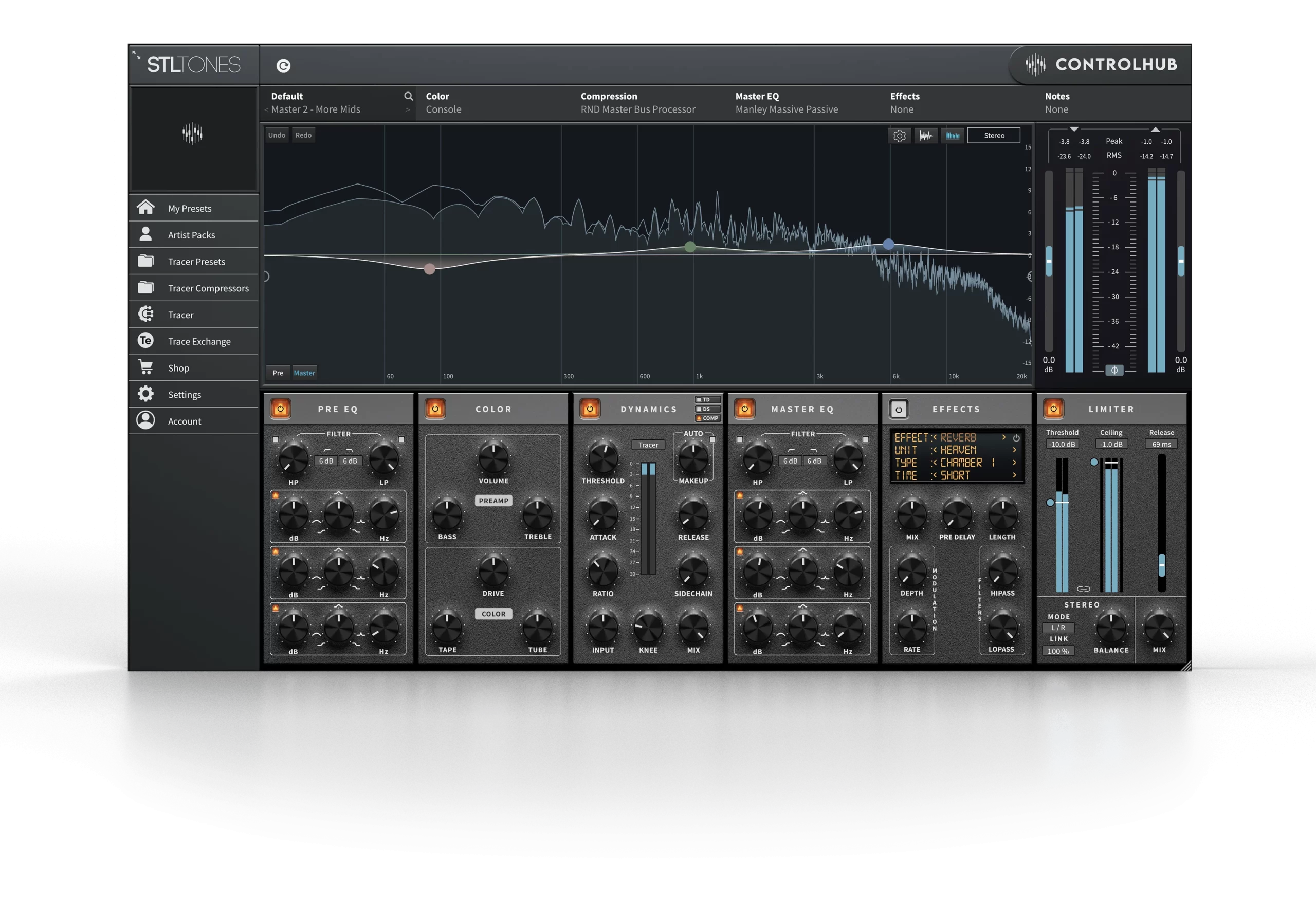Select the waveform display icon
This screenshot has height=901, width=1316.
pyautogui.click(x=926, y=135)
